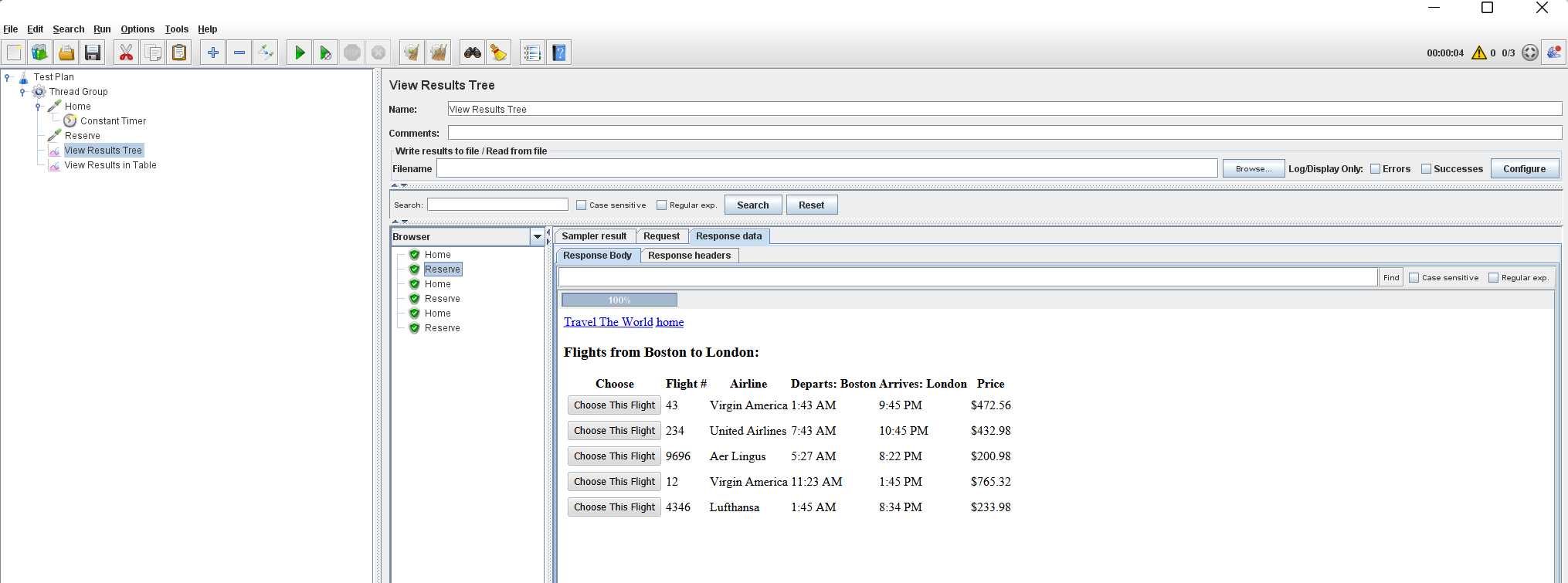
Task: Click the Configure button
Action: pos(1525,169)
